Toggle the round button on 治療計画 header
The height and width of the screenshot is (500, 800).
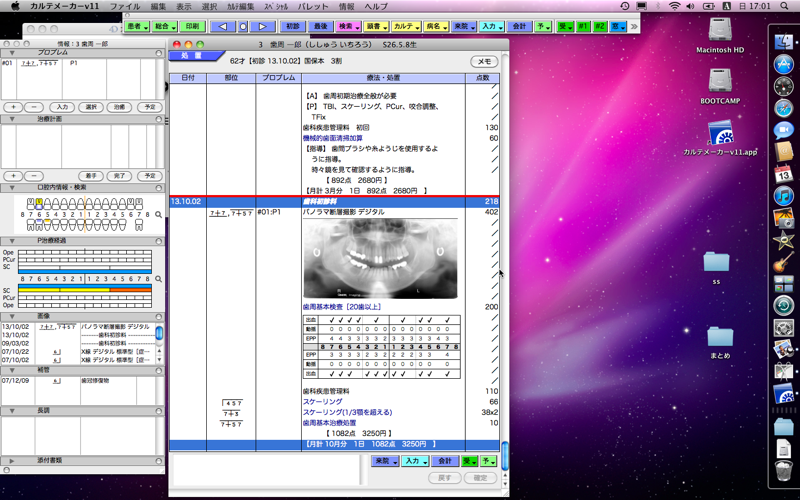tap(158, 119)
